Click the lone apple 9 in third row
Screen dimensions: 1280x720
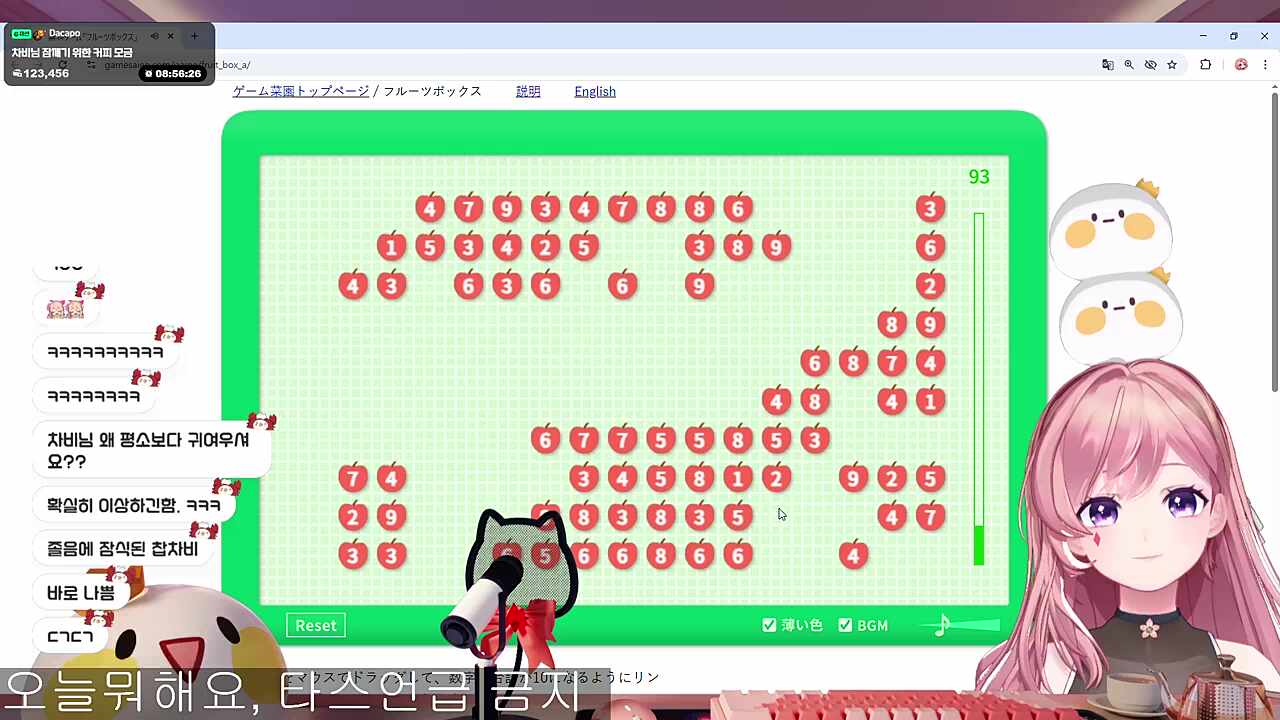point(699,285)
